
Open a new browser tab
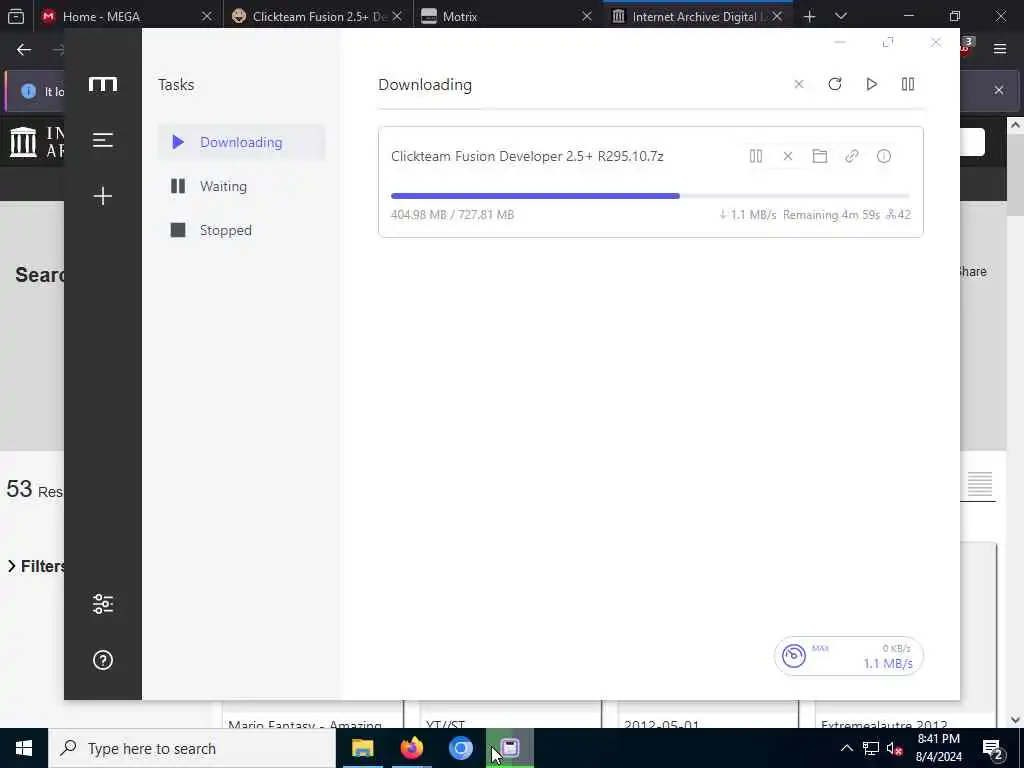[809, 16]
